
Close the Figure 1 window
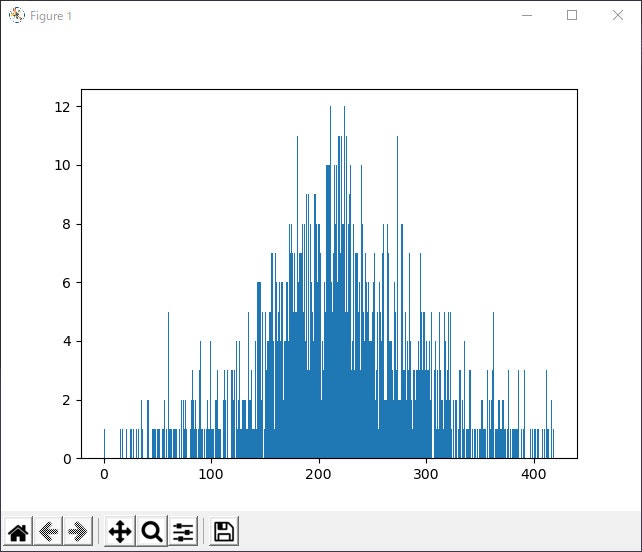pos(617,16)
